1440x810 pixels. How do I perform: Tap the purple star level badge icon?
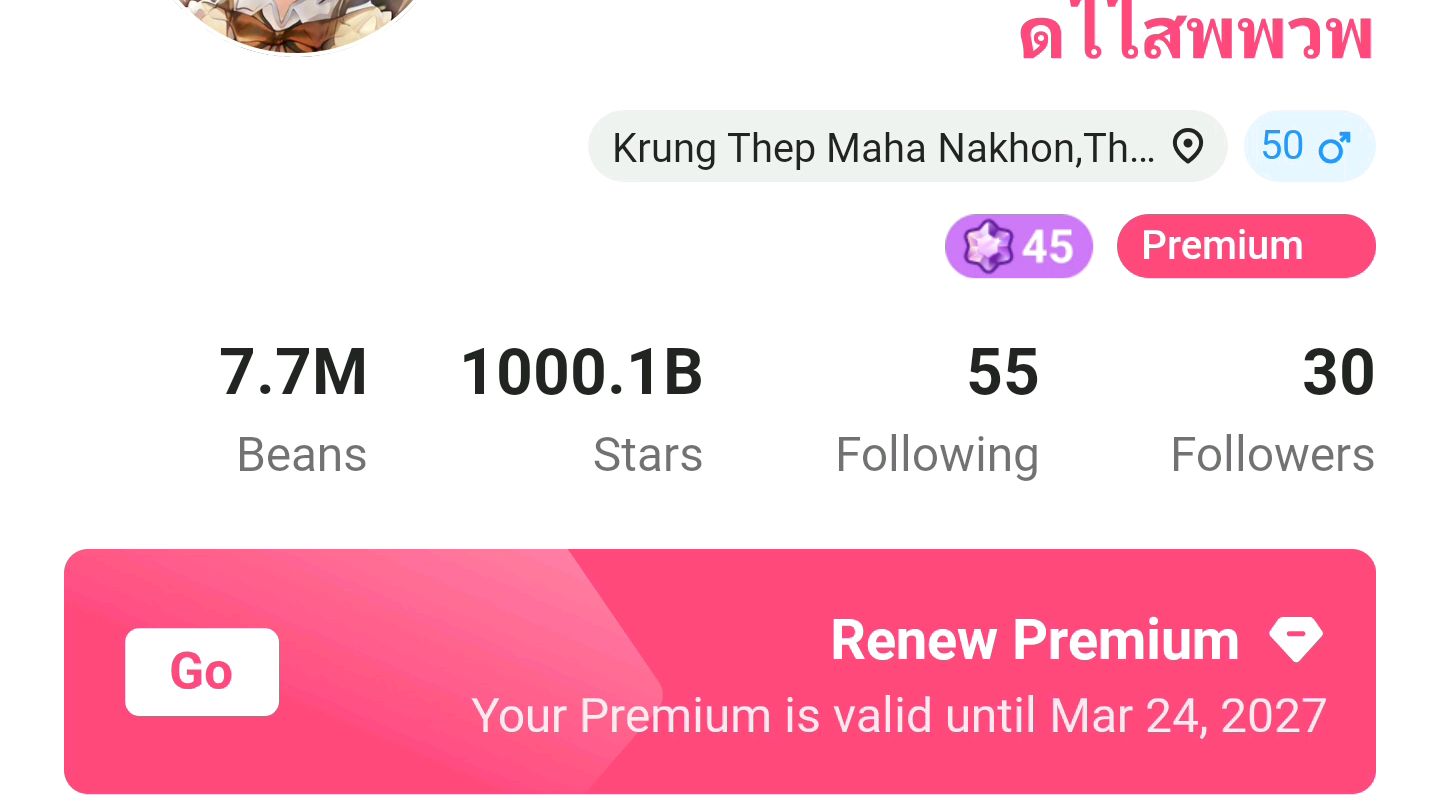pyautogui.click(x=986, y=247)
